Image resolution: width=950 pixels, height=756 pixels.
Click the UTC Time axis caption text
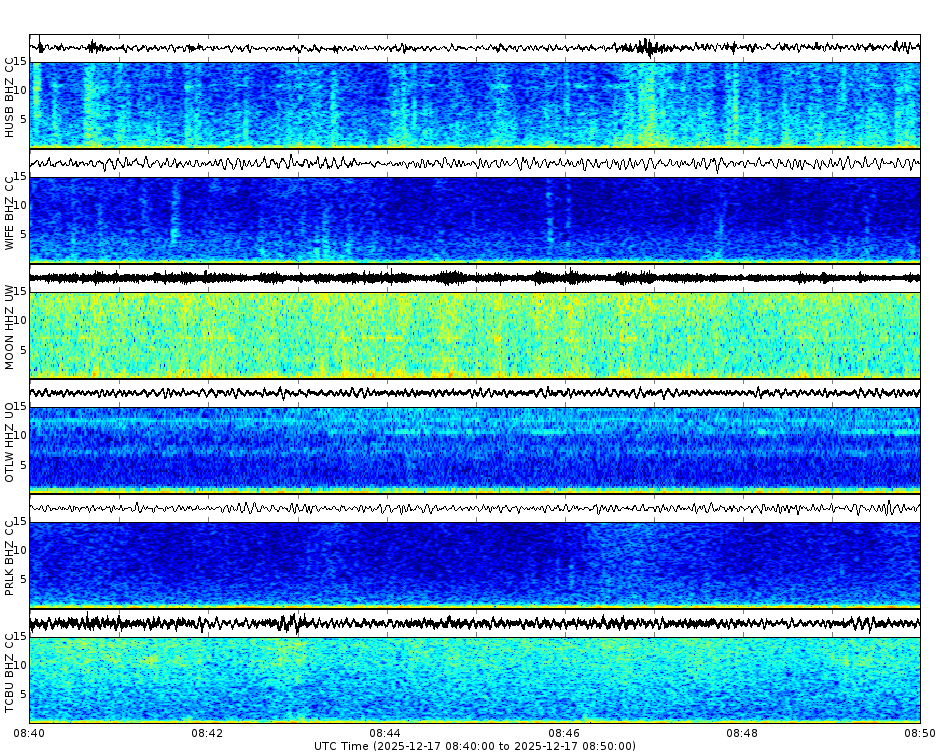click(475, 746)
